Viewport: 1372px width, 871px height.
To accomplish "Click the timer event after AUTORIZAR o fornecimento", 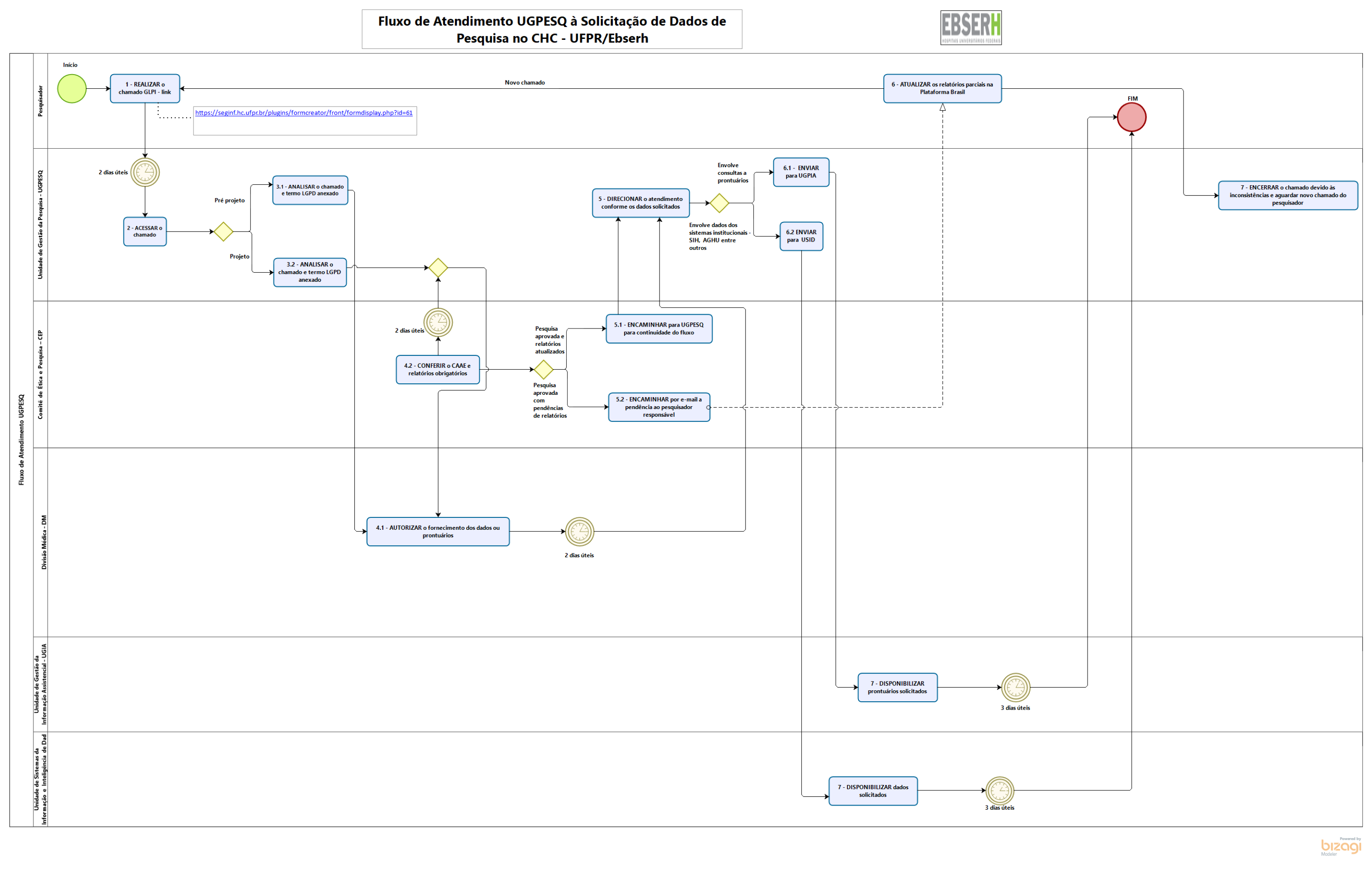I will click(579, 532).
